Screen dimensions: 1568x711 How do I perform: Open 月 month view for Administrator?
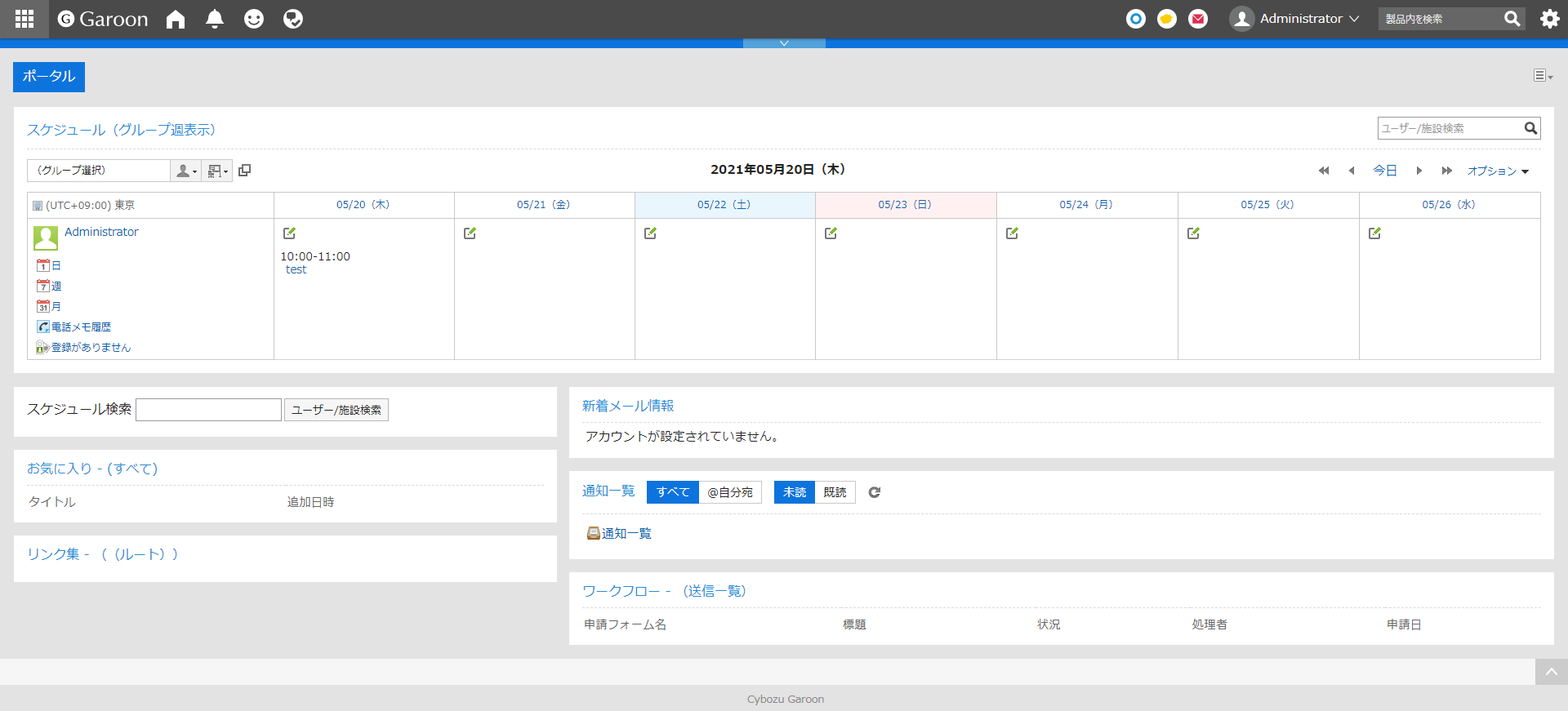click(49, 306)
